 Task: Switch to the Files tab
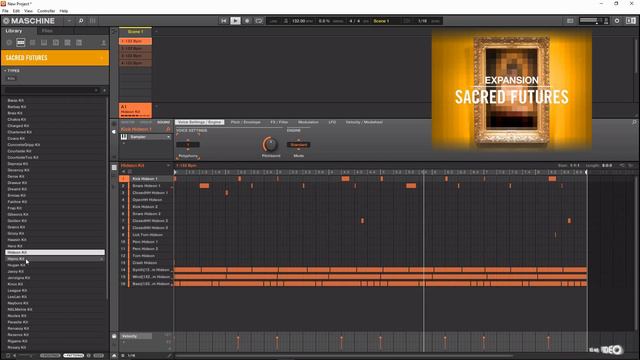pyautogui.click(x=47, y=31)
